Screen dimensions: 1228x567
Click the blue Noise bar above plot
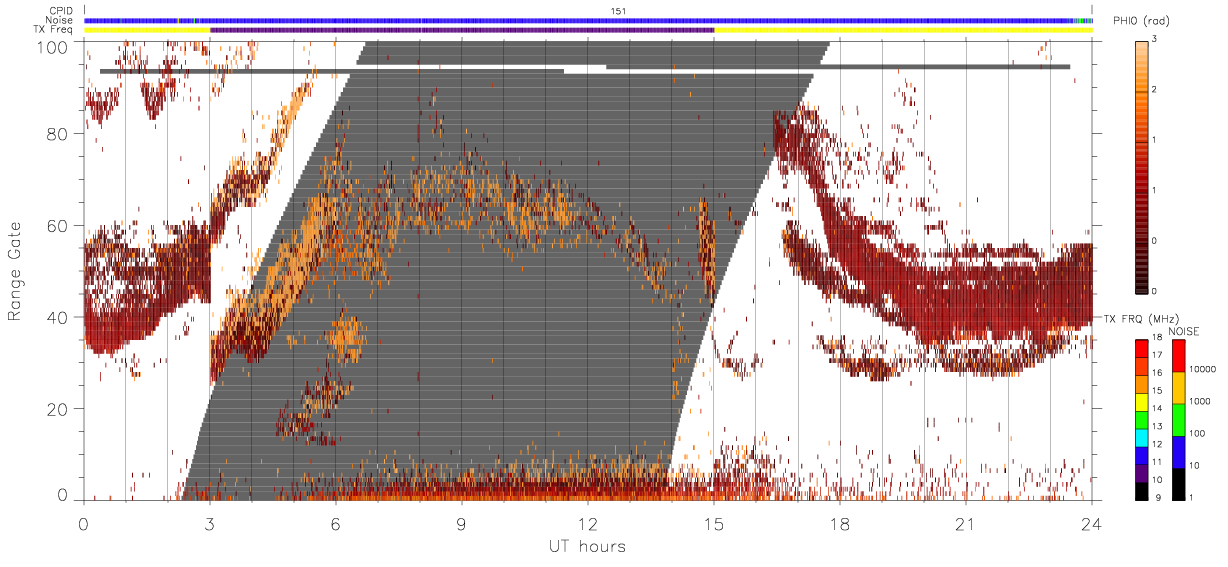click(588, 20)
